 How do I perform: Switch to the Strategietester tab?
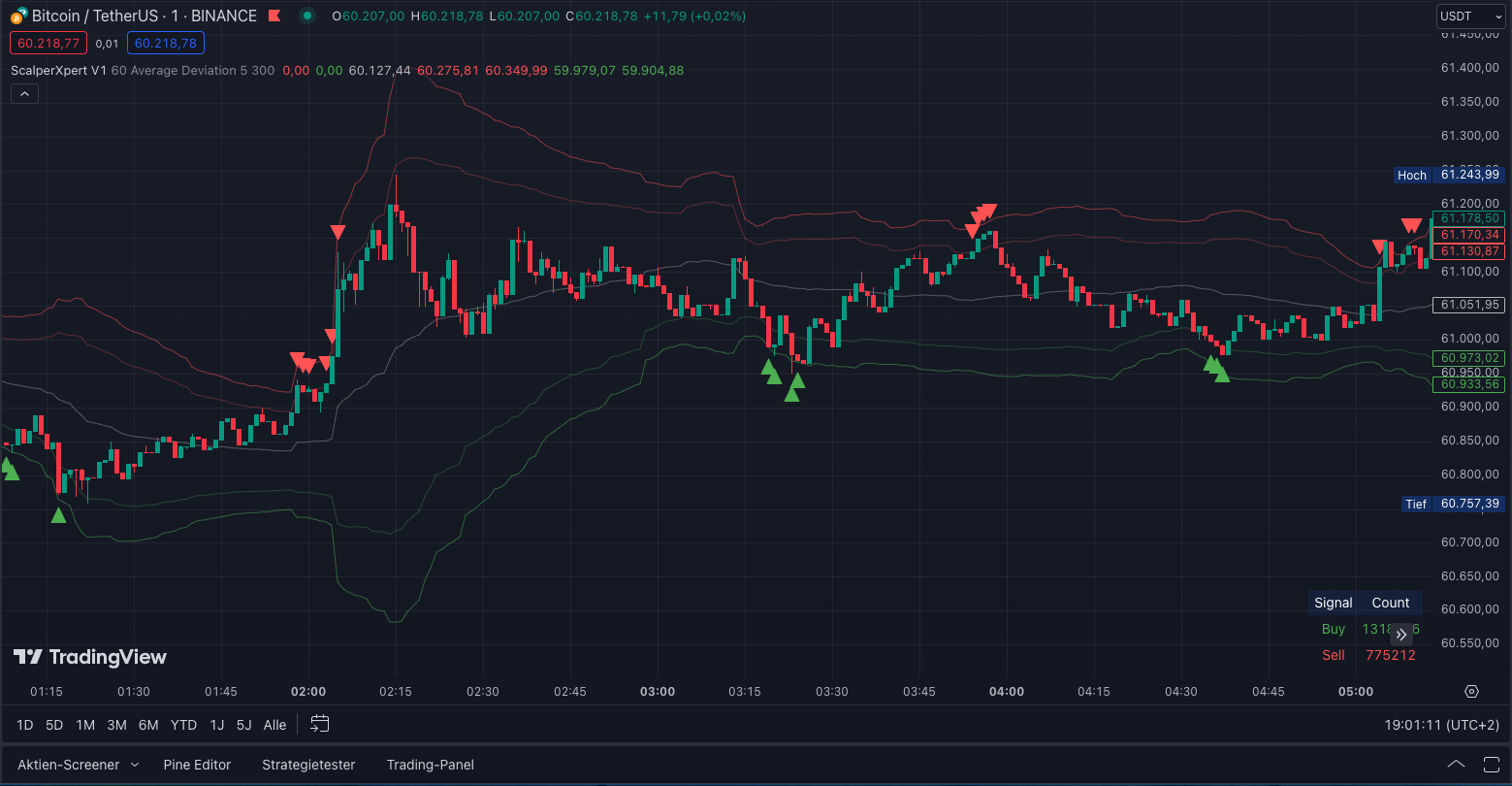308,765
